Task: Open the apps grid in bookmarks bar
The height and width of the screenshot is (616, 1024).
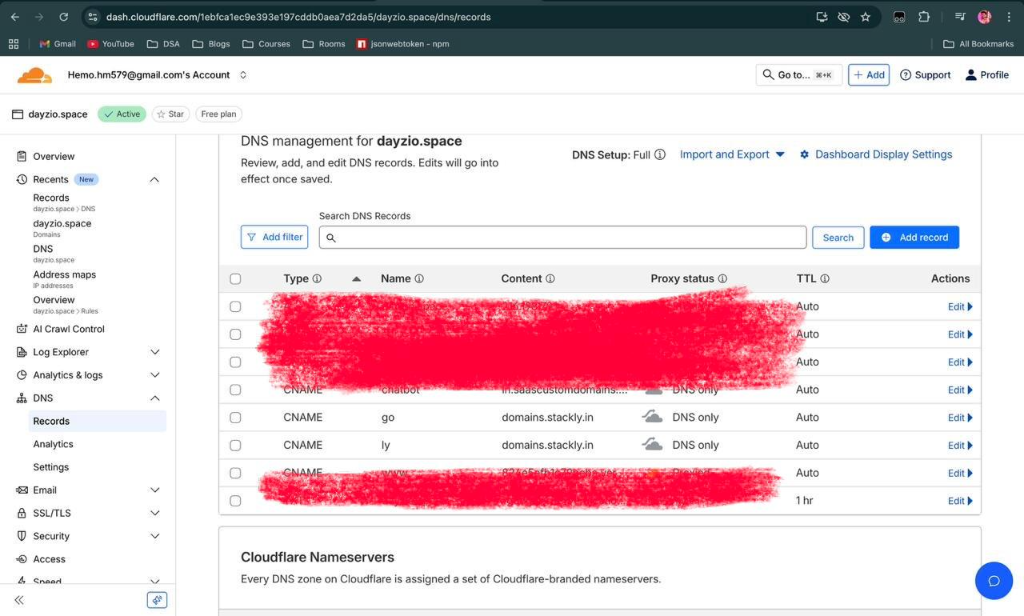Action: [14, 44]
